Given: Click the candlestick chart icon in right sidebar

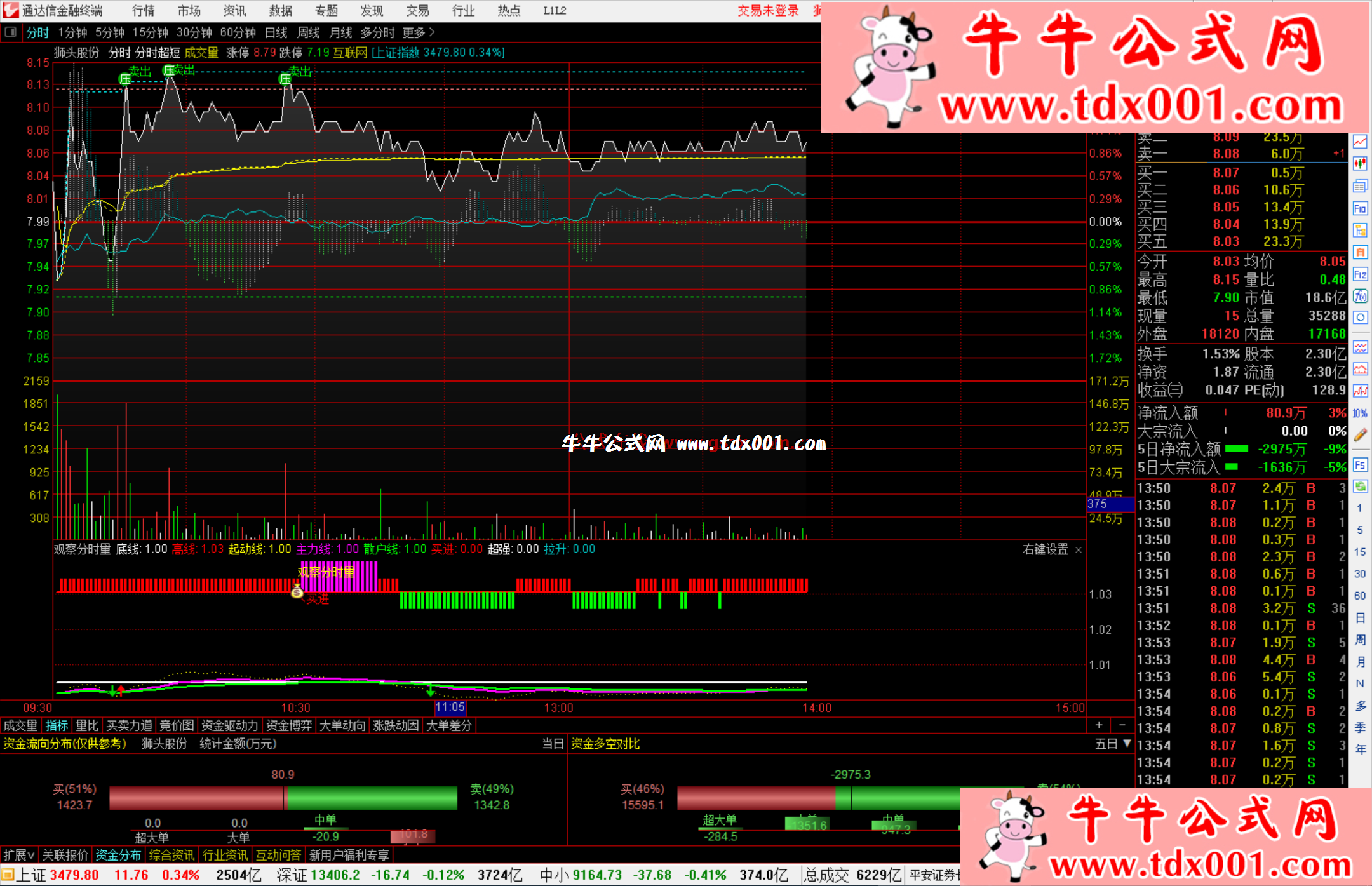Looking at the screenshot, I should tap(1360, 164).
